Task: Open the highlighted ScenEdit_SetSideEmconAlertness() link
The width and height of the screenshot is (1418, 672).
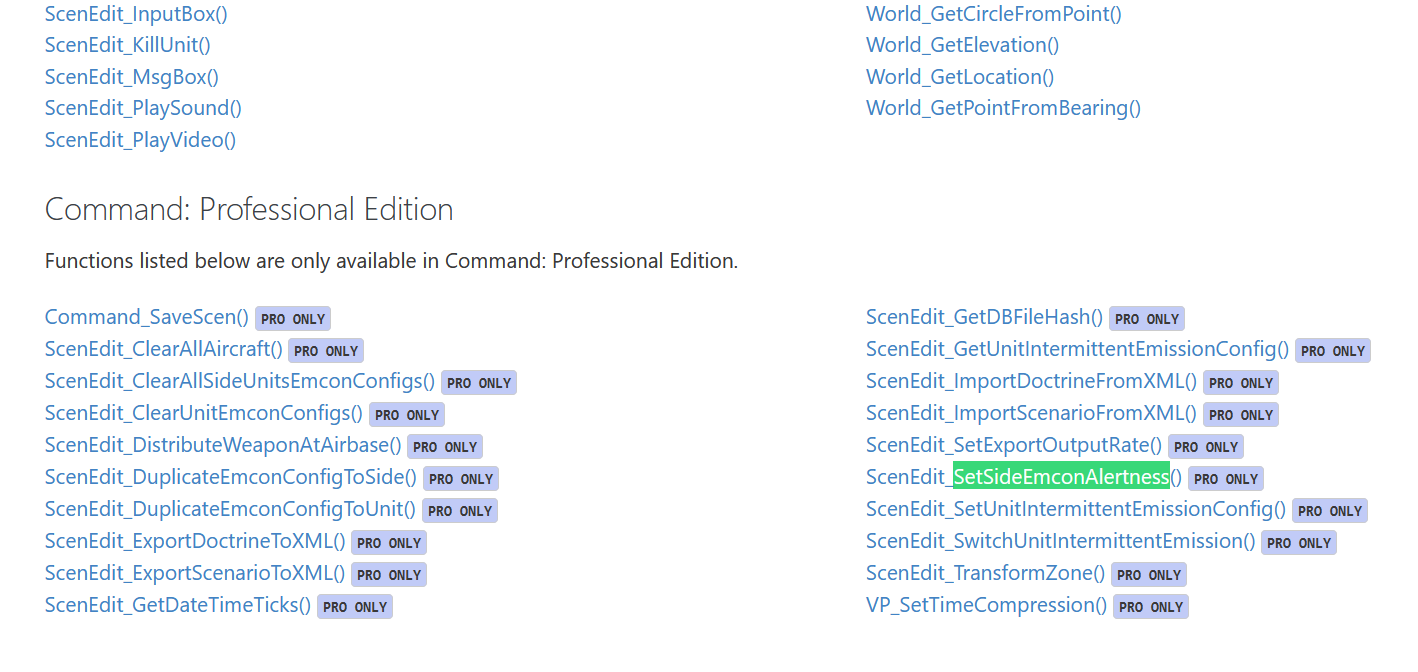Action: click(1024, 477)
